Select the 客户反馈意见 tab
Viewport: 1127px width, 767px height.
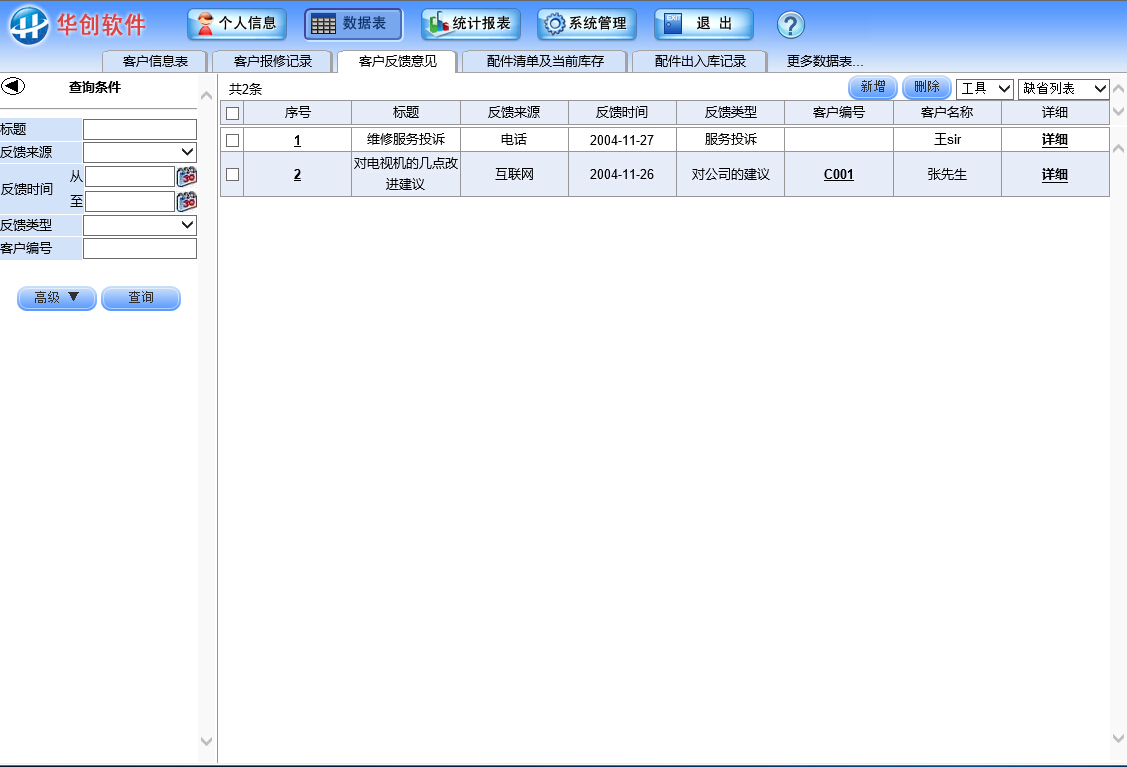pyautogui.click(x=397, y=61)
